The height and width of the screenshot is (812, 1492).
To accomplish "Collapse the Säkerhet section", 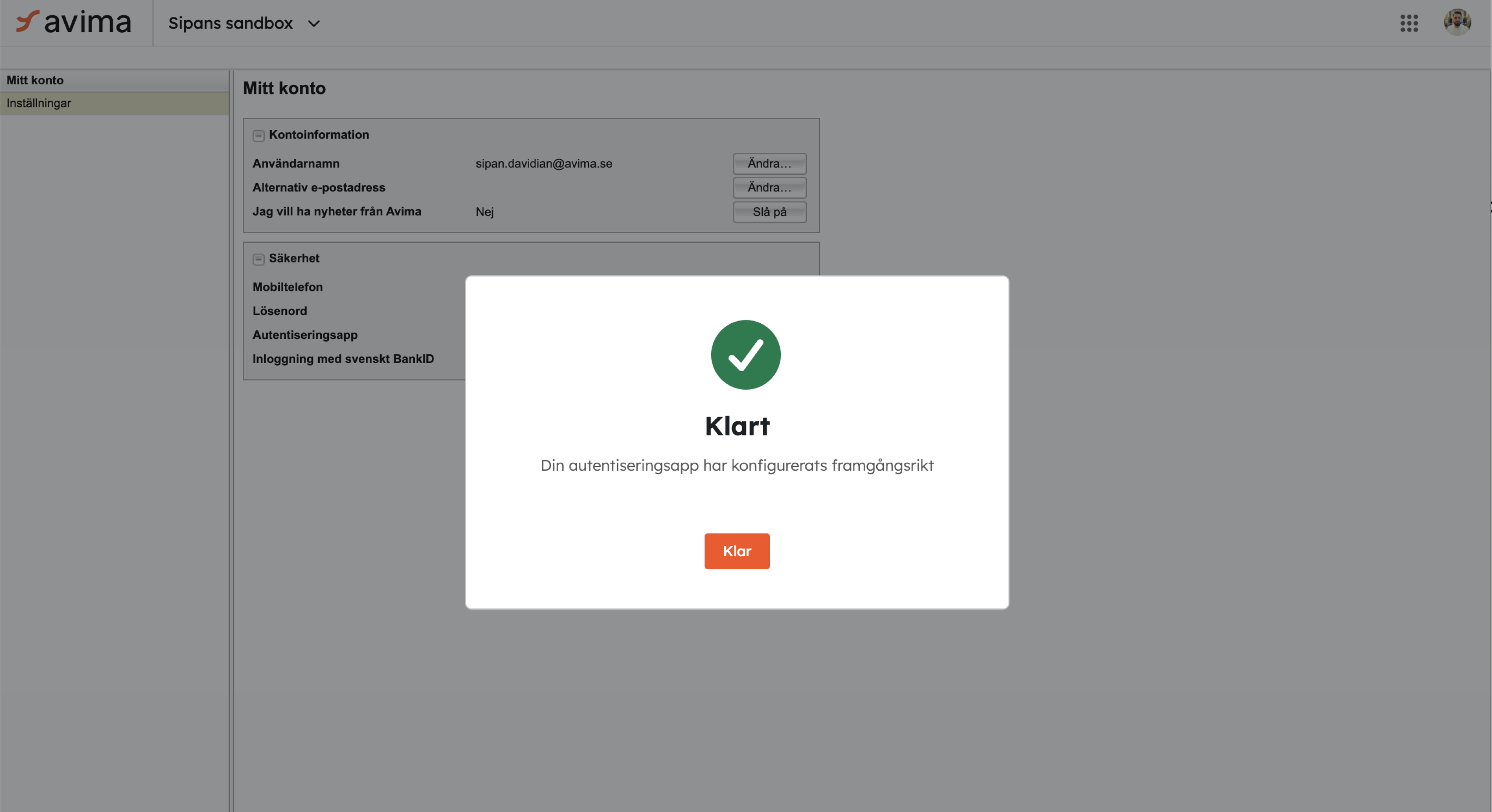I will tap(258, 259).
